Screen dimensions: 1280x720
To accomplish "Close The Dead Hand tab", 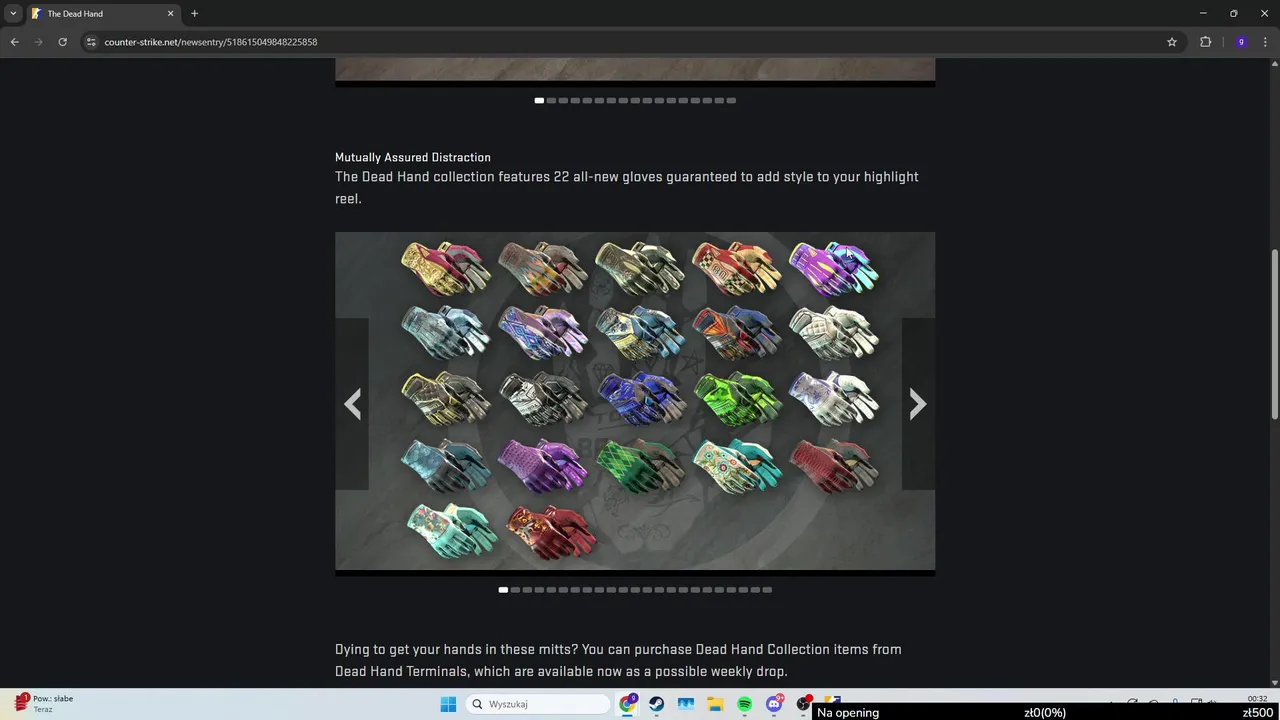I will click(x=170, y=13).
